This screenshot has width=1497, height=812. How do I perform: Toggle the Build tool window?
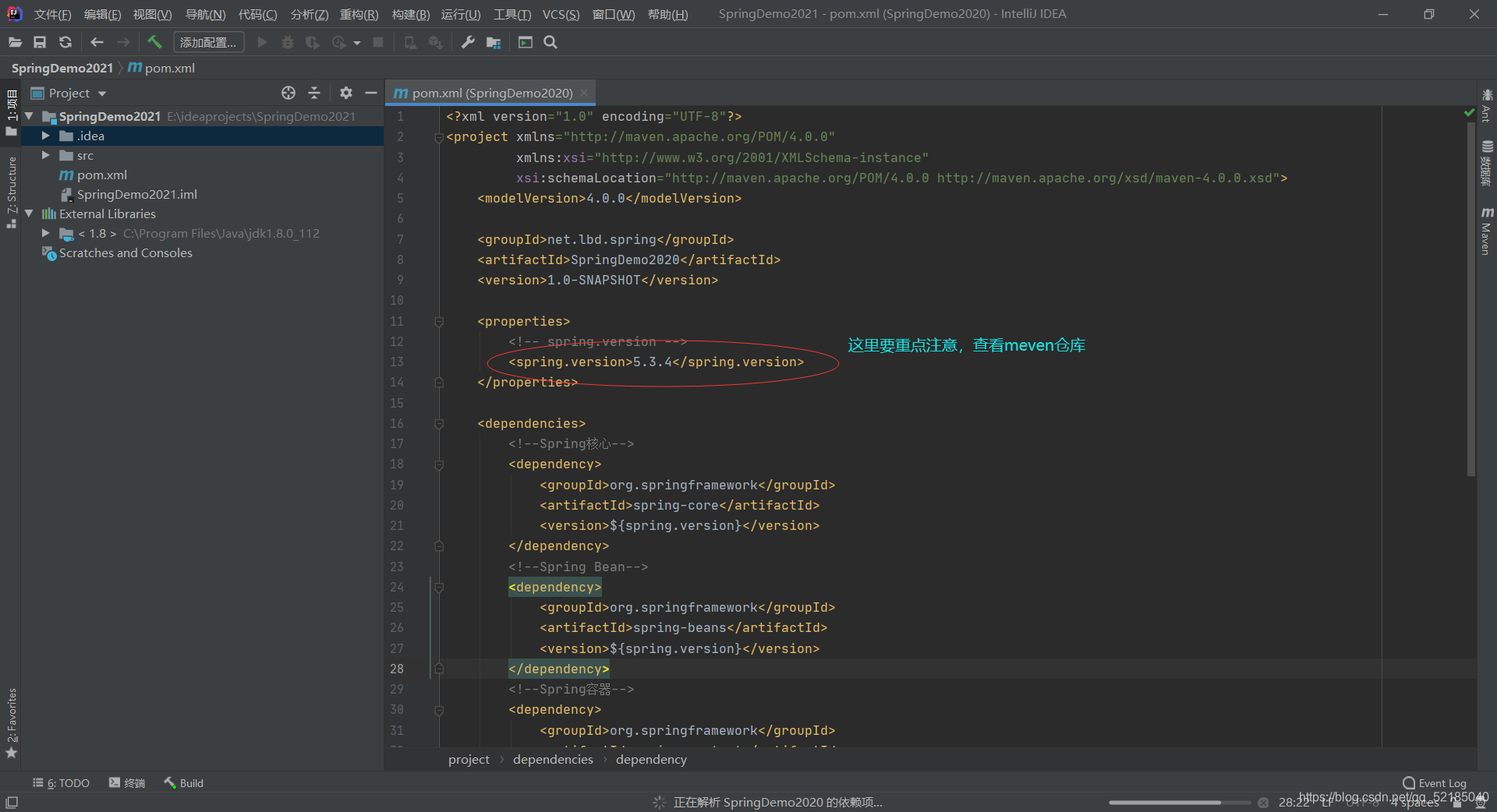(x=184, y=783)
